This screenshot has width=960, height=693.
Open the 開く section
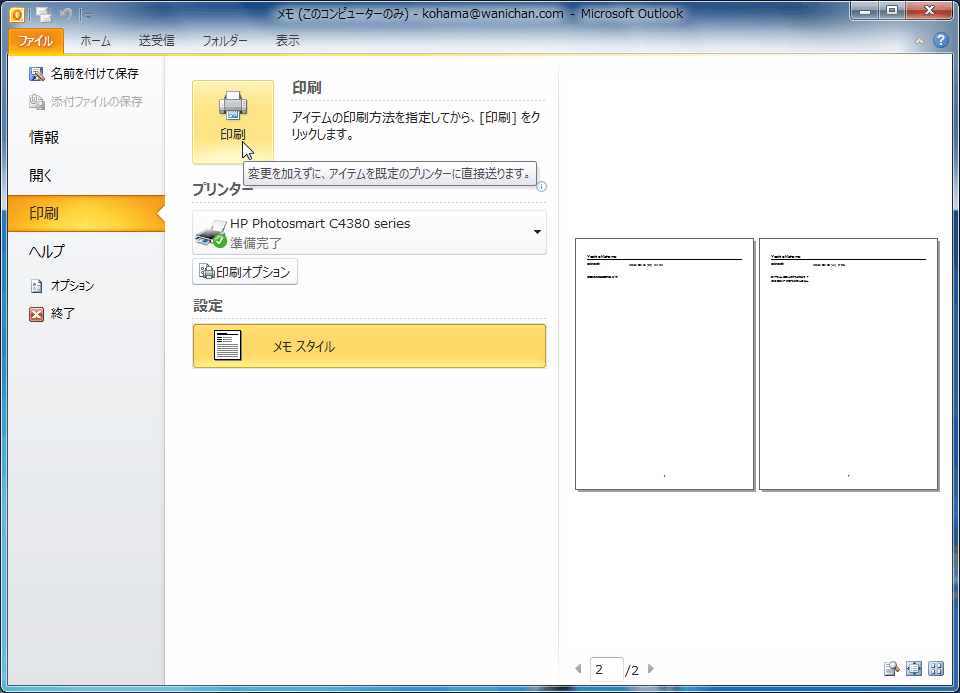coord(40,176)
